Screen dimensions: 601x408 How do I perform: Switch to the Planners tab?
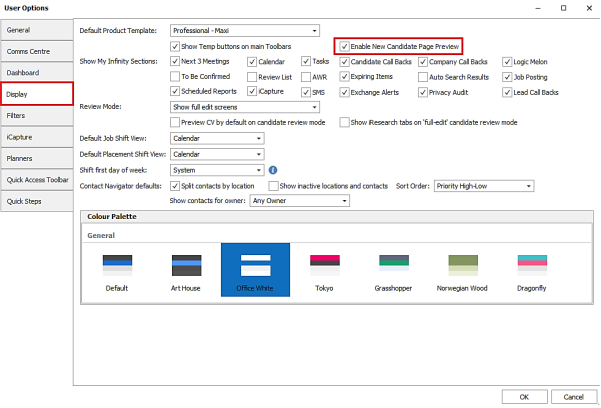coord(37,158)
